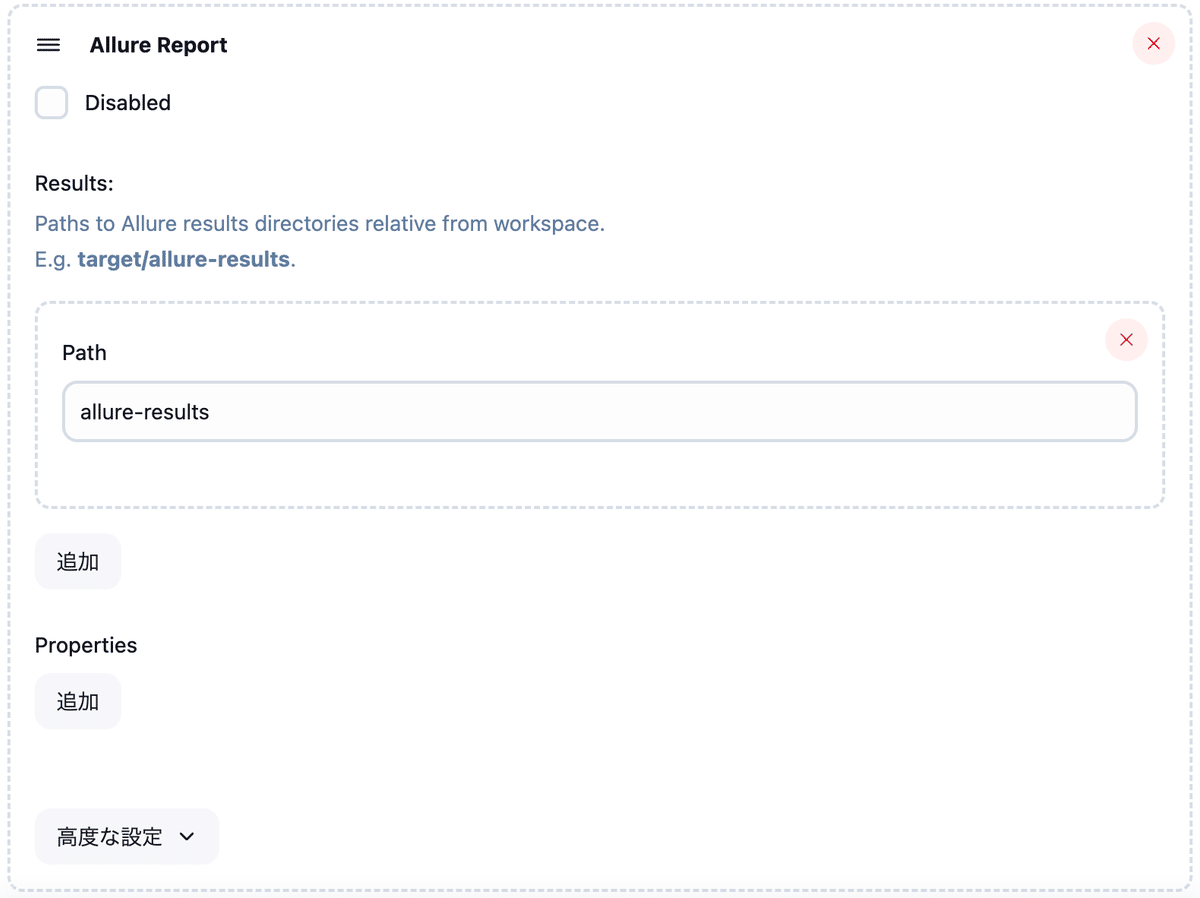Click 追加 under Properties
Viewport: 1200px width, 898px height.
pyautogui.click(x=78, y=702)
